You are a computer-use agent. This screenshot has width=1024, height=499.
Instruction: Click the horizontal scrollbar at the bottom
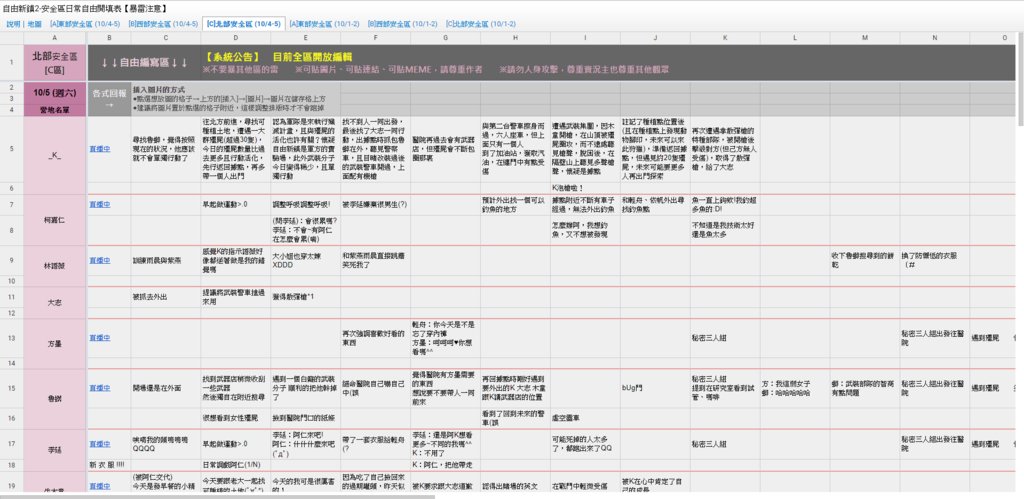(x=217, y=496)
